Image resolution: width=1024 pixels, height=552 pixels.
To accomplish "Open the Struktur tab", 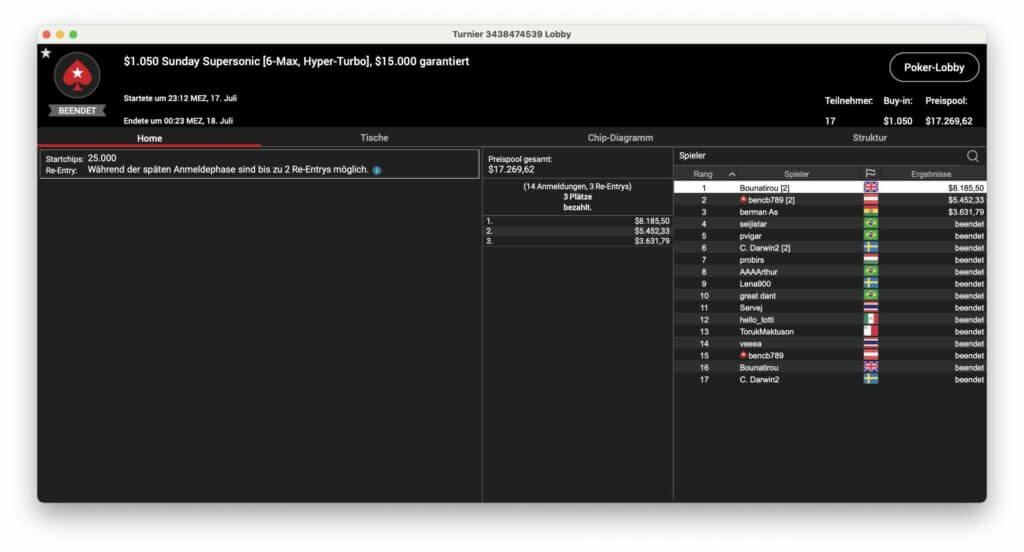I will tap(869, 138).
